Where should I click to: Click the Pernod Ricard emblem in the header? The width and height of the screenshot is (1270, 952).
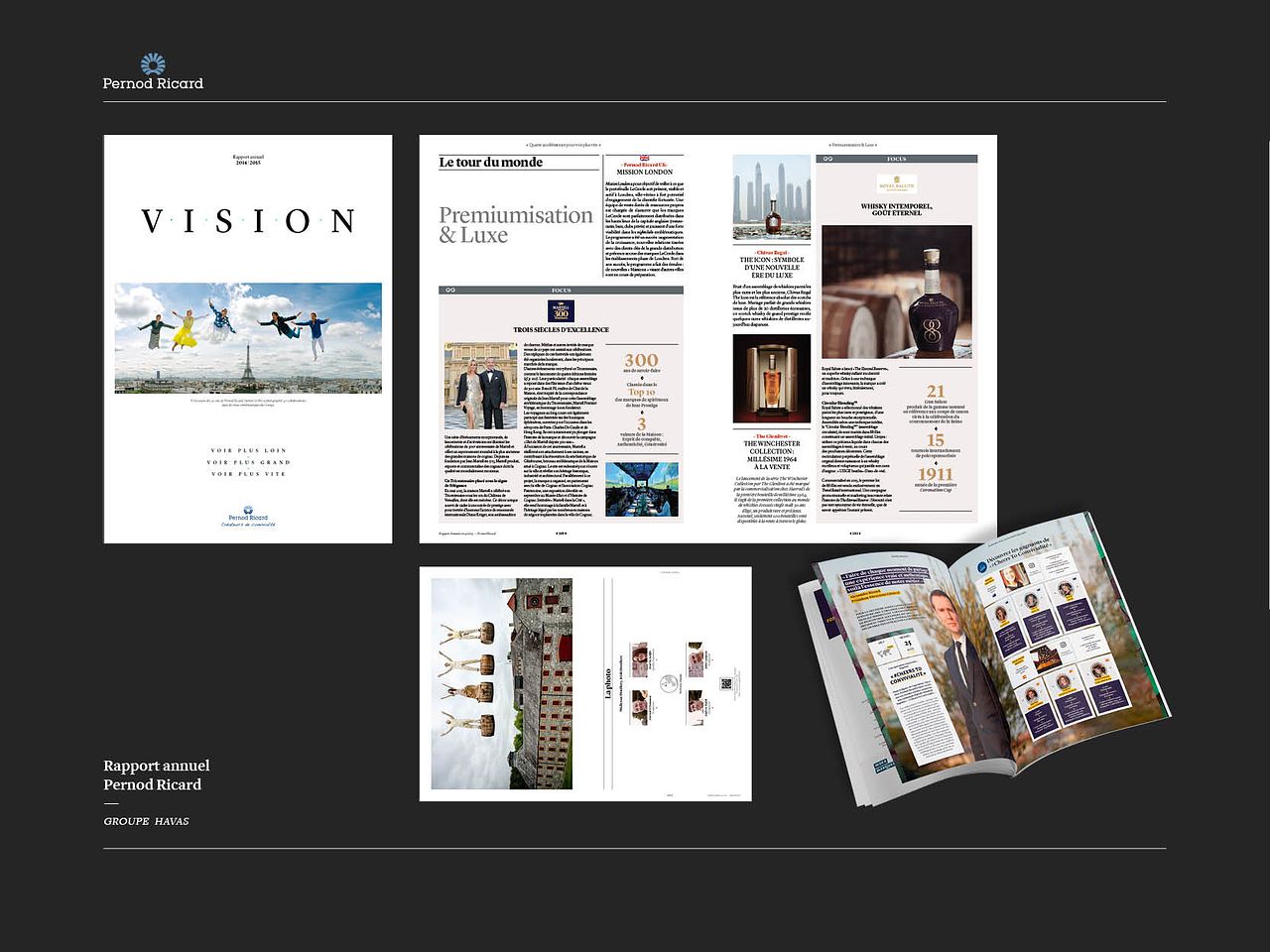point(153,64)
